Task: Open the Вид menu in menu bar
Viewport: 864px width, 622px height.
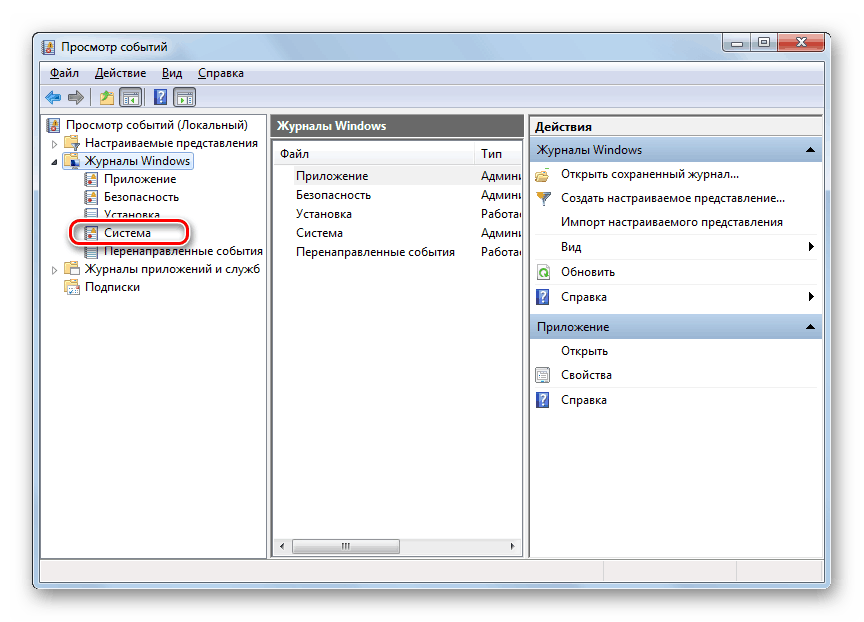Action: click(172, 73)
